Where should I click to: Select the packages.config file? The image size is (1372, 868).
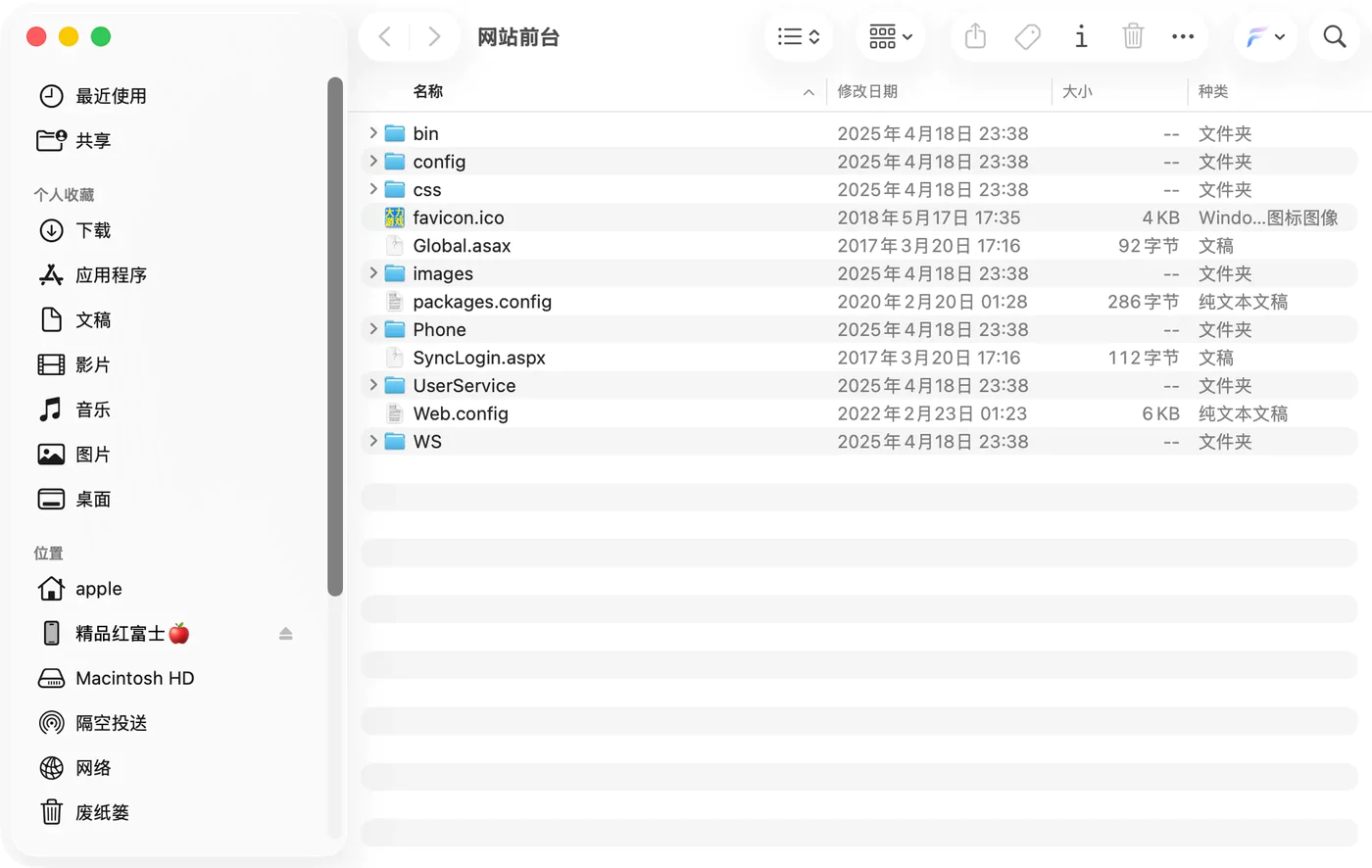point(859,302)
